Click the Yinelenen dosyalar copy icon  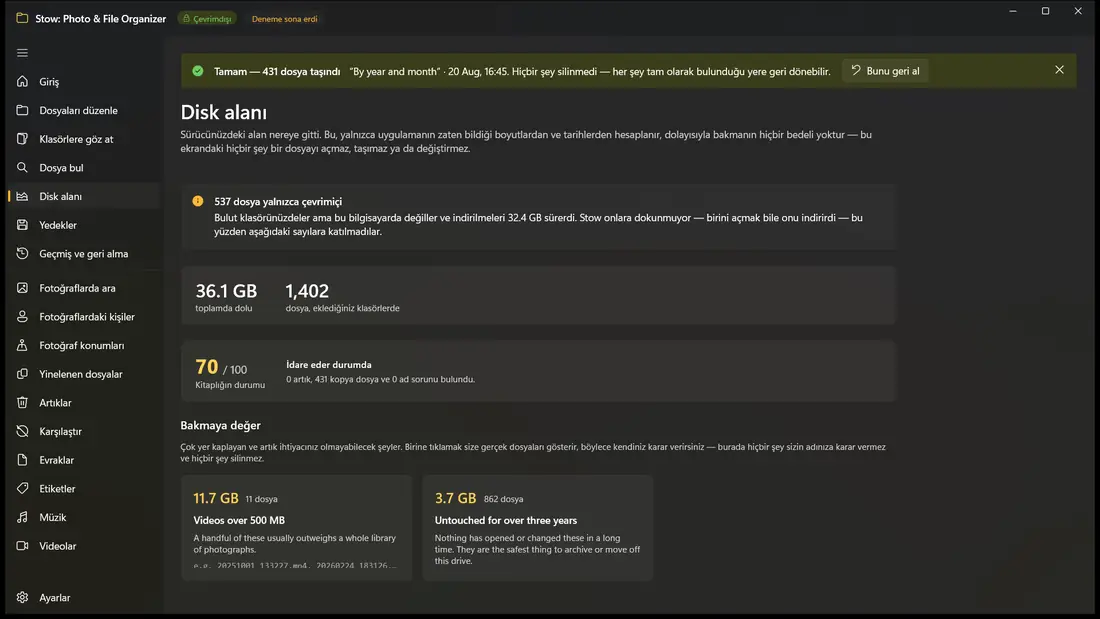[x=22, y=374]
